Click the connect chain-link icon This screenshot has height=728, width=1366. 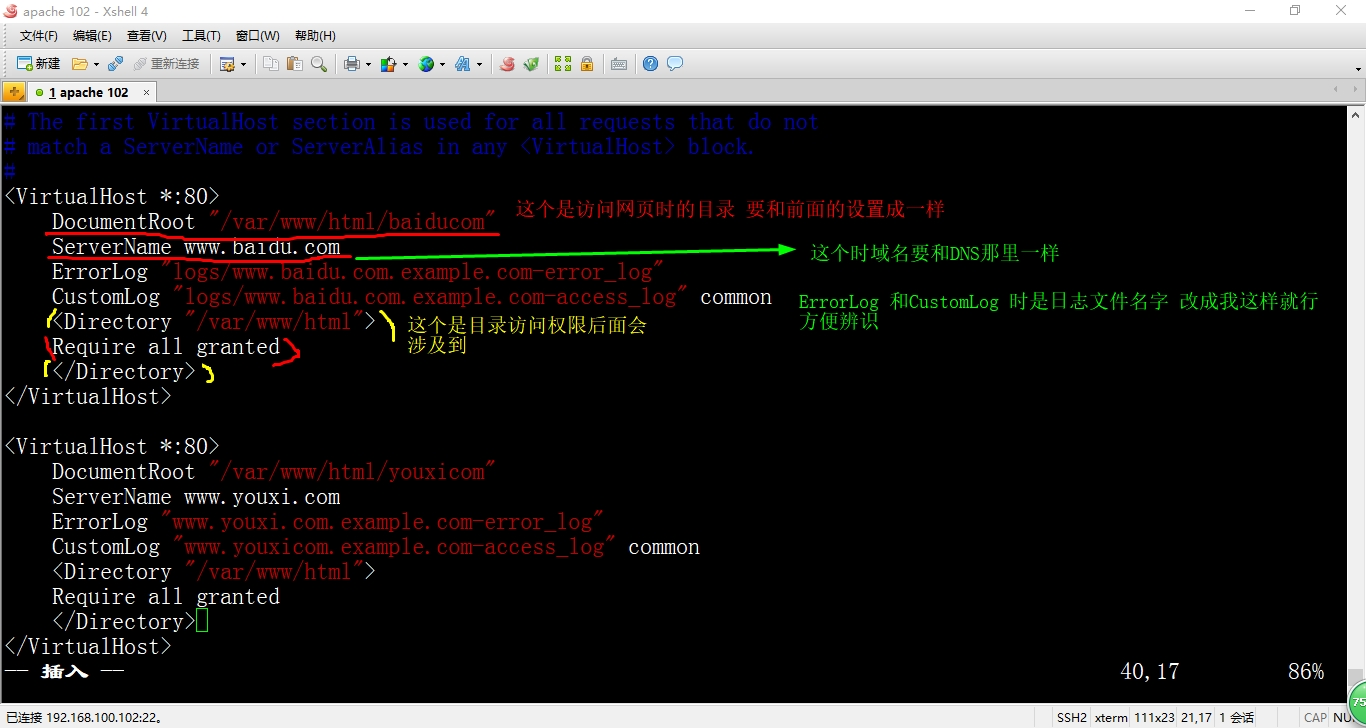116,64
